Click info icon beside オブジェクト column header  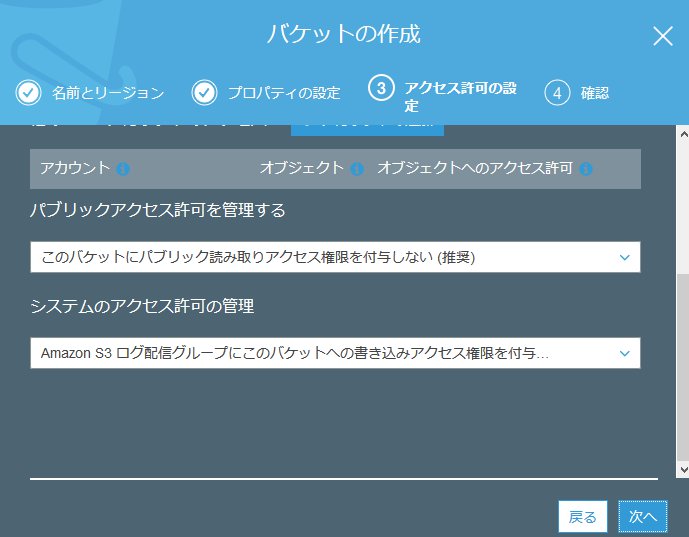pyautogui.click(x=357, y=169)
